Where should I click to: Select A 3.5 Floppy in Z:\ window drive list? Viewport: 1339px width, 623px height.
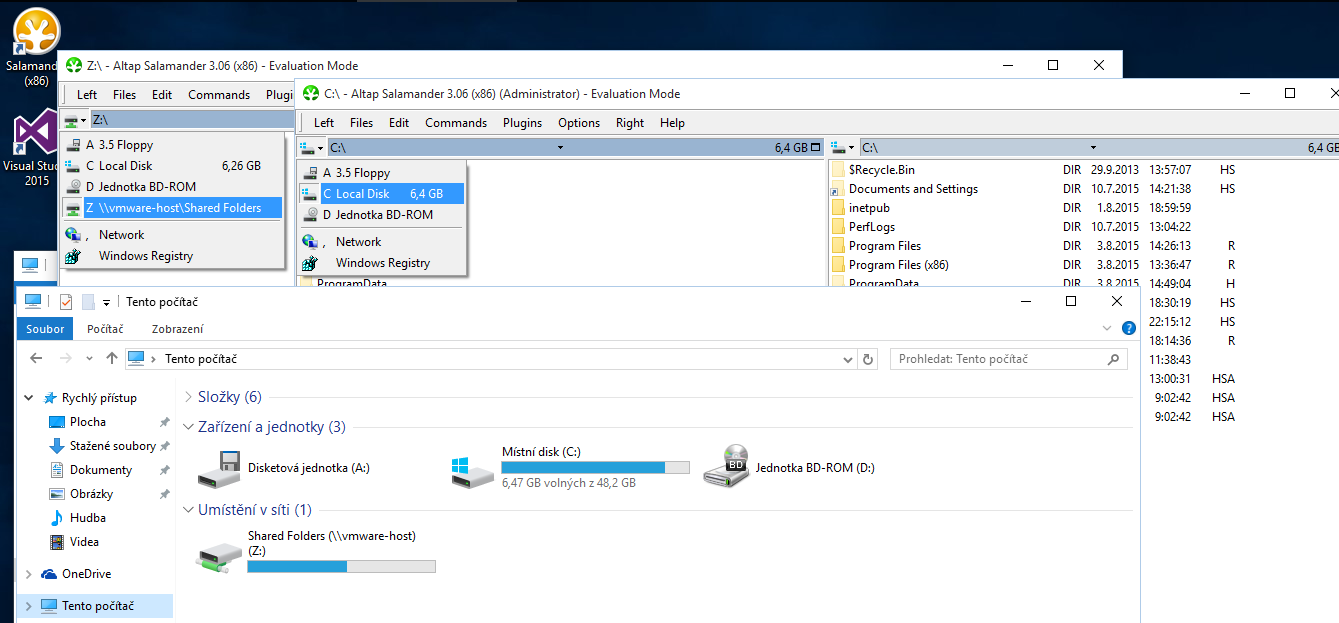point(173,145)
